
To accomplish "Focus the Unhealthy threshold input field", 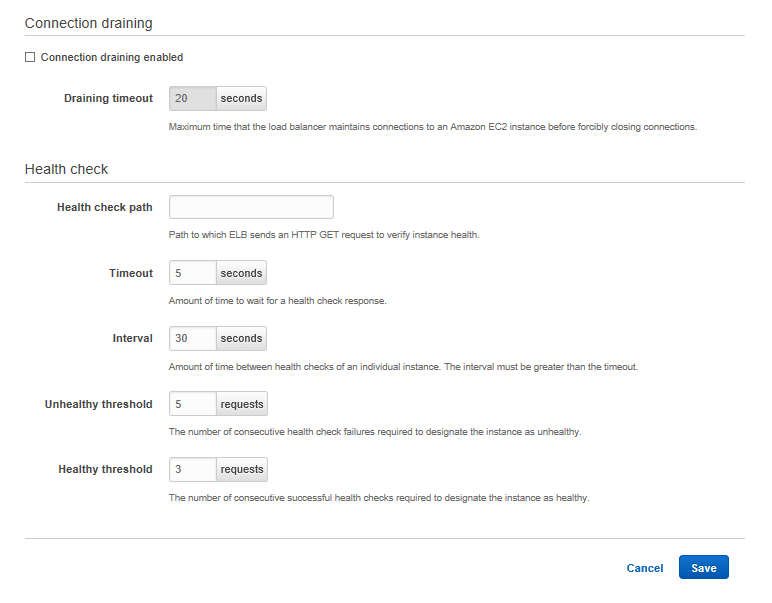I will pos(193,404).
